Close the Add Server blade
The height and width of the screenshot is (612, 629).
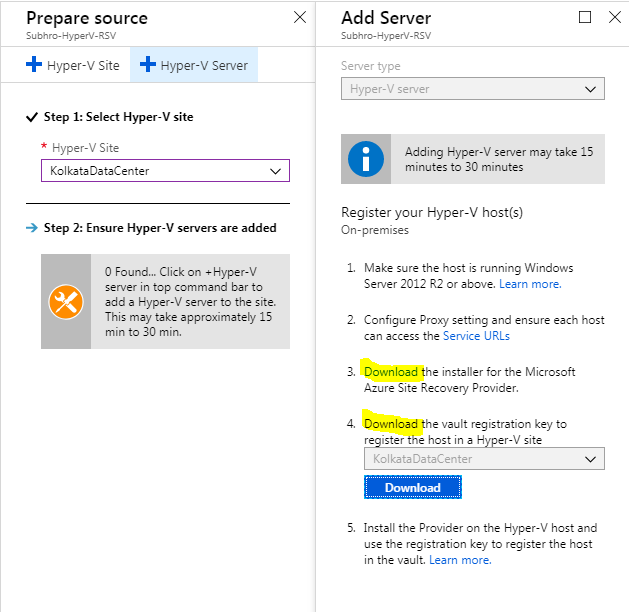pos(615,17)
